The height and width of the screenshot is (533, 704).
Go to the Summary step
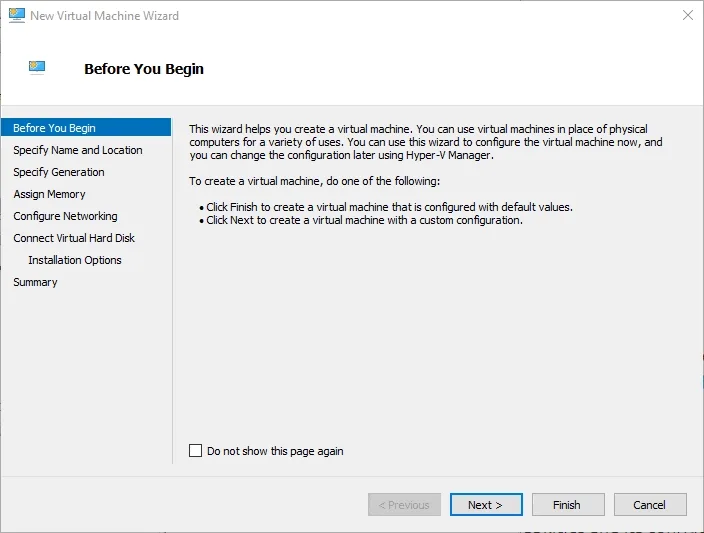(x=35, y=282)
